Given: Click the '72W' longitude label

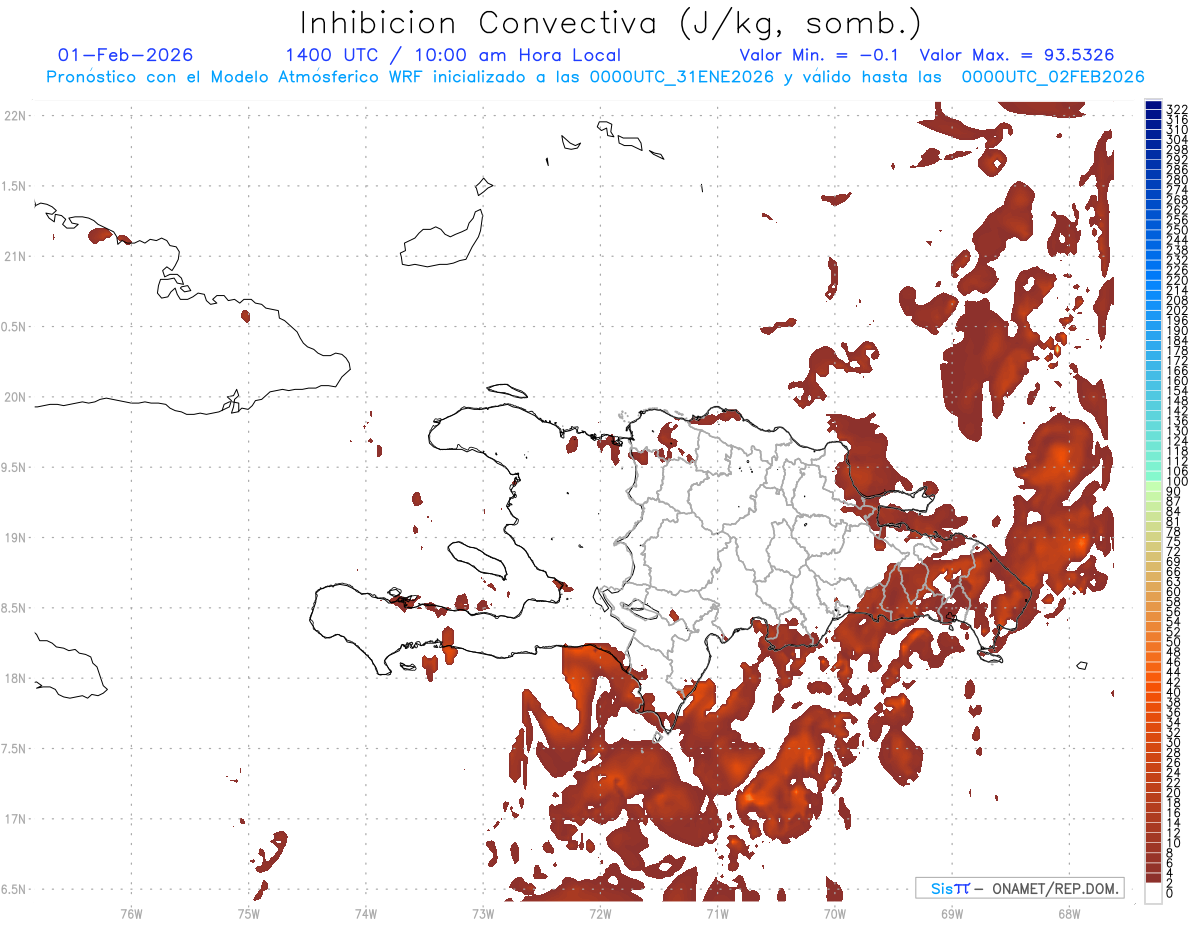Looking at the screenshot, I should tap(600, 914).
